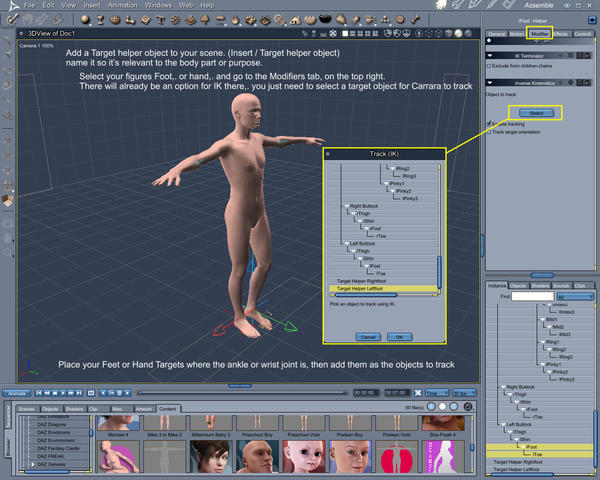The image size is (600, 480).
Task: Collapse Right Buttock in Instance tree
Action: [x=504, y=387]
